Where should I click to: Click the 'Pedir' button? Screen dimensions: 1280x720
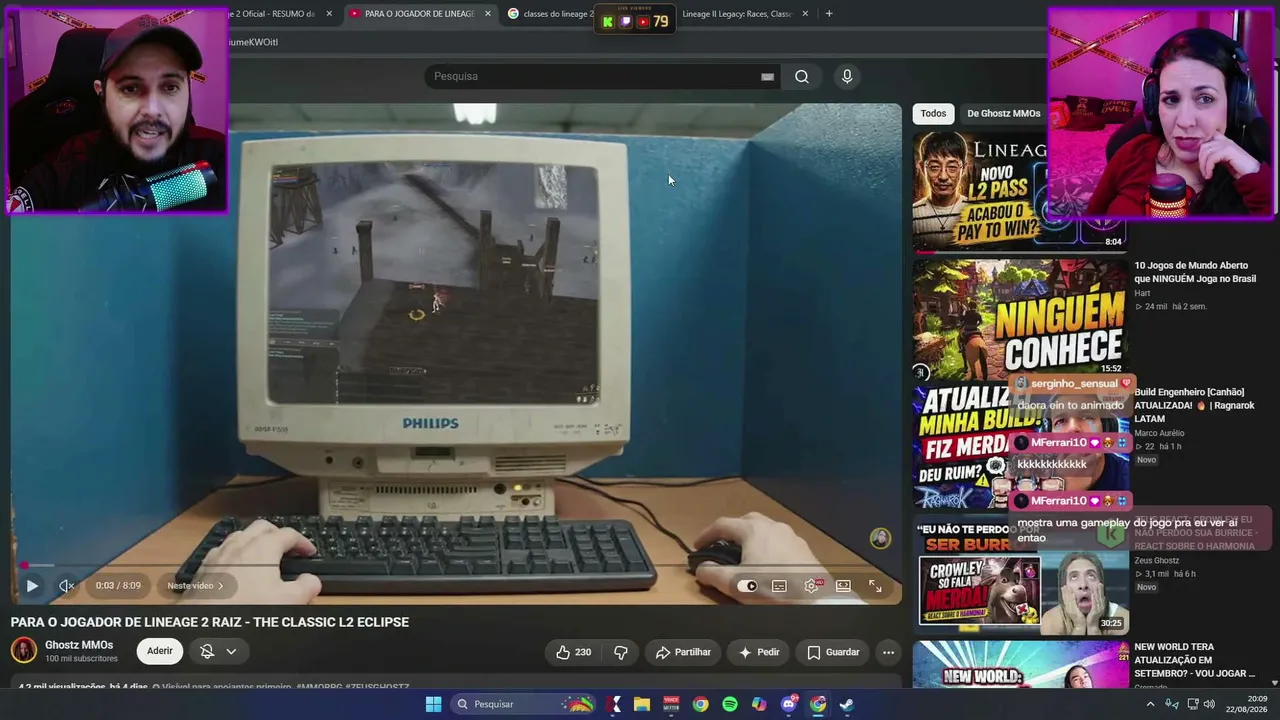point(759,652)
